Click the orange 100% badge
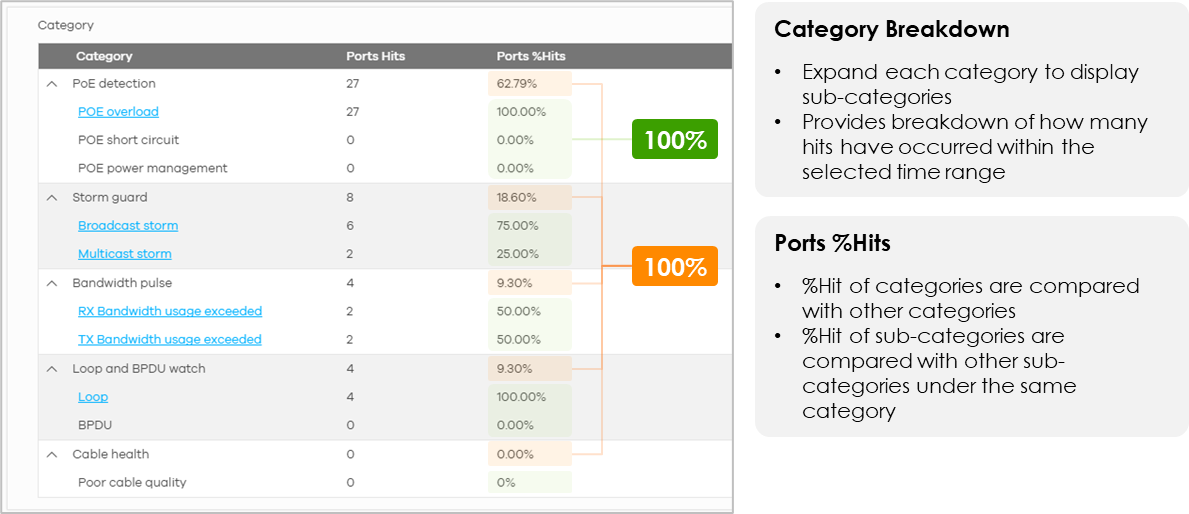The width and height of the screenshot is (1189, 514). click(x=675, y=267)
